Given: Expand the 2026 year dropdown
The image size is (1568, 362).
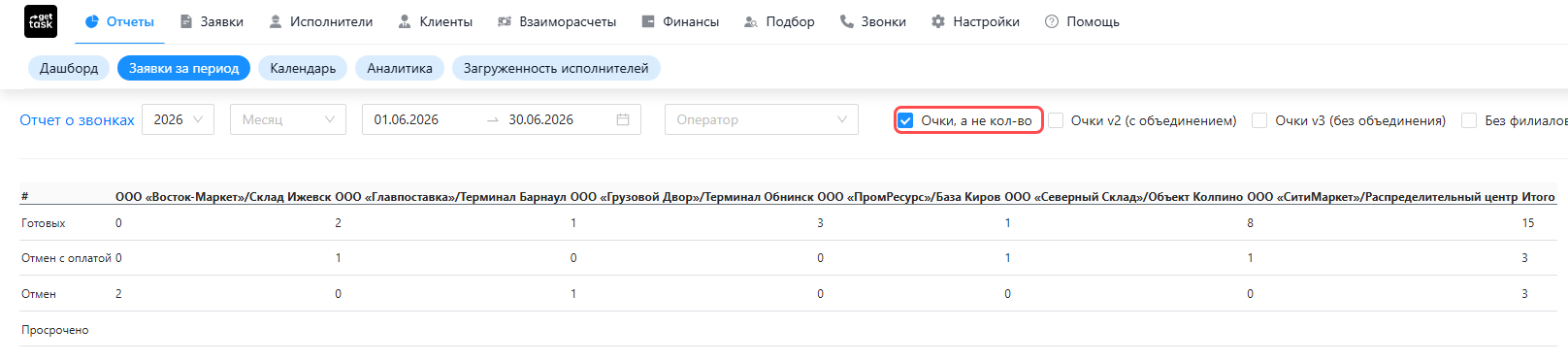Looking at the screenshot, I should click(178, 119).
